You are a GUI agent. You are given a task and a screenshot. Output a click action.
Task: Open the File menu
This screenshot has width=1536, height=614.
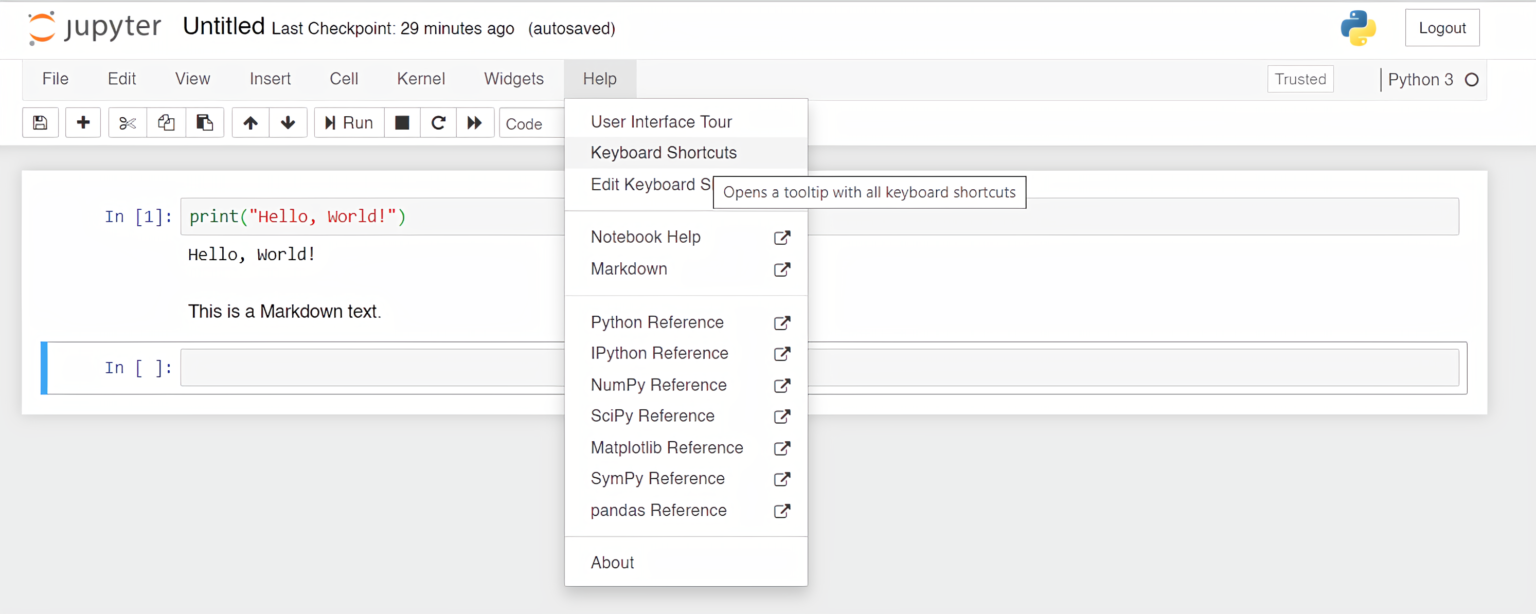pos(55,79)
